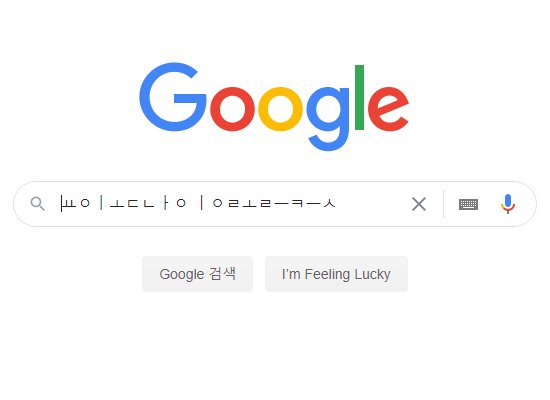Click the divider line beside the keyboard icon
This screenshot has width=550, height=400.
pos(443,204)
